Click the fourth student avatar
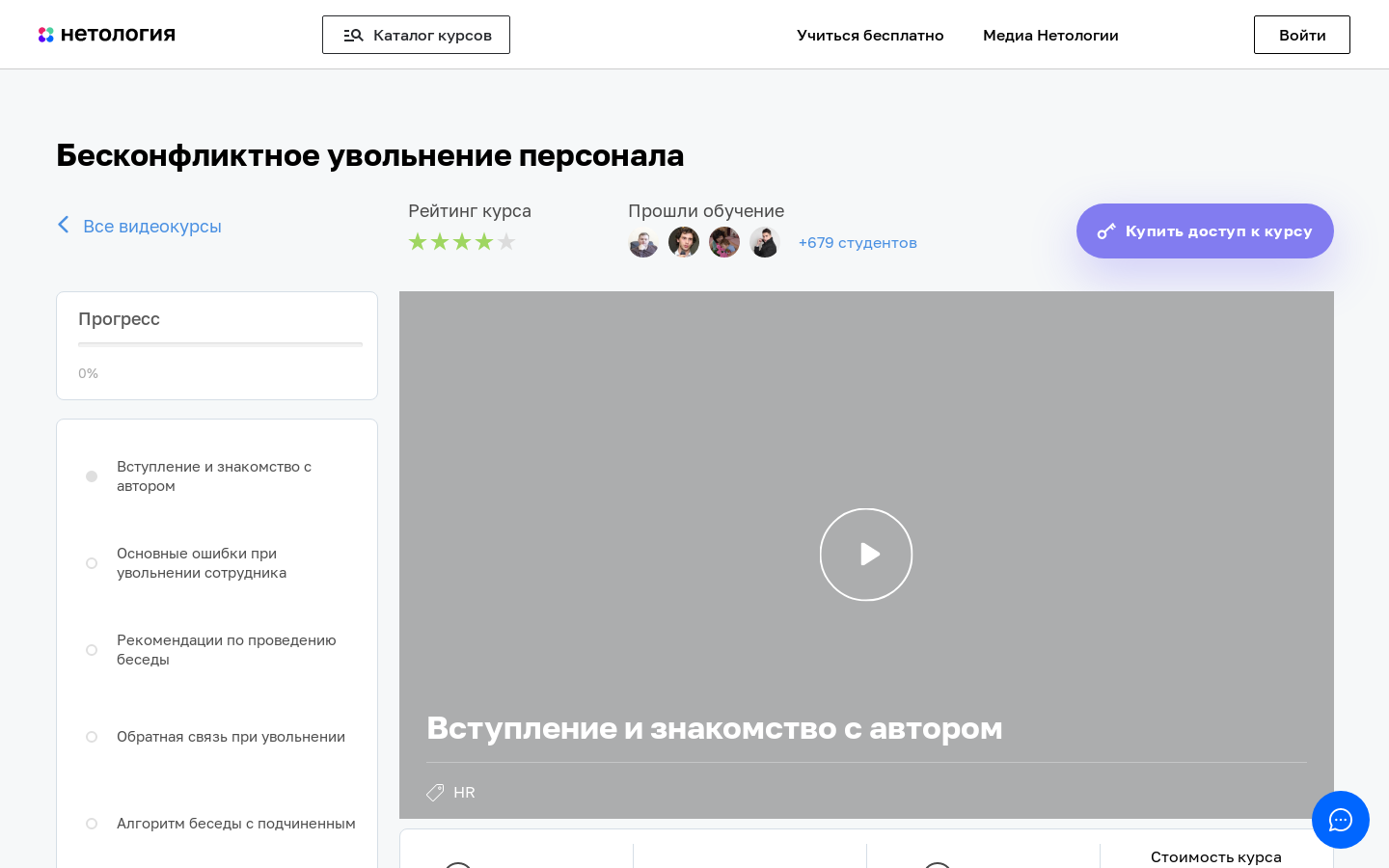Viewport: 1389px width, 868px height. (765, 242)
